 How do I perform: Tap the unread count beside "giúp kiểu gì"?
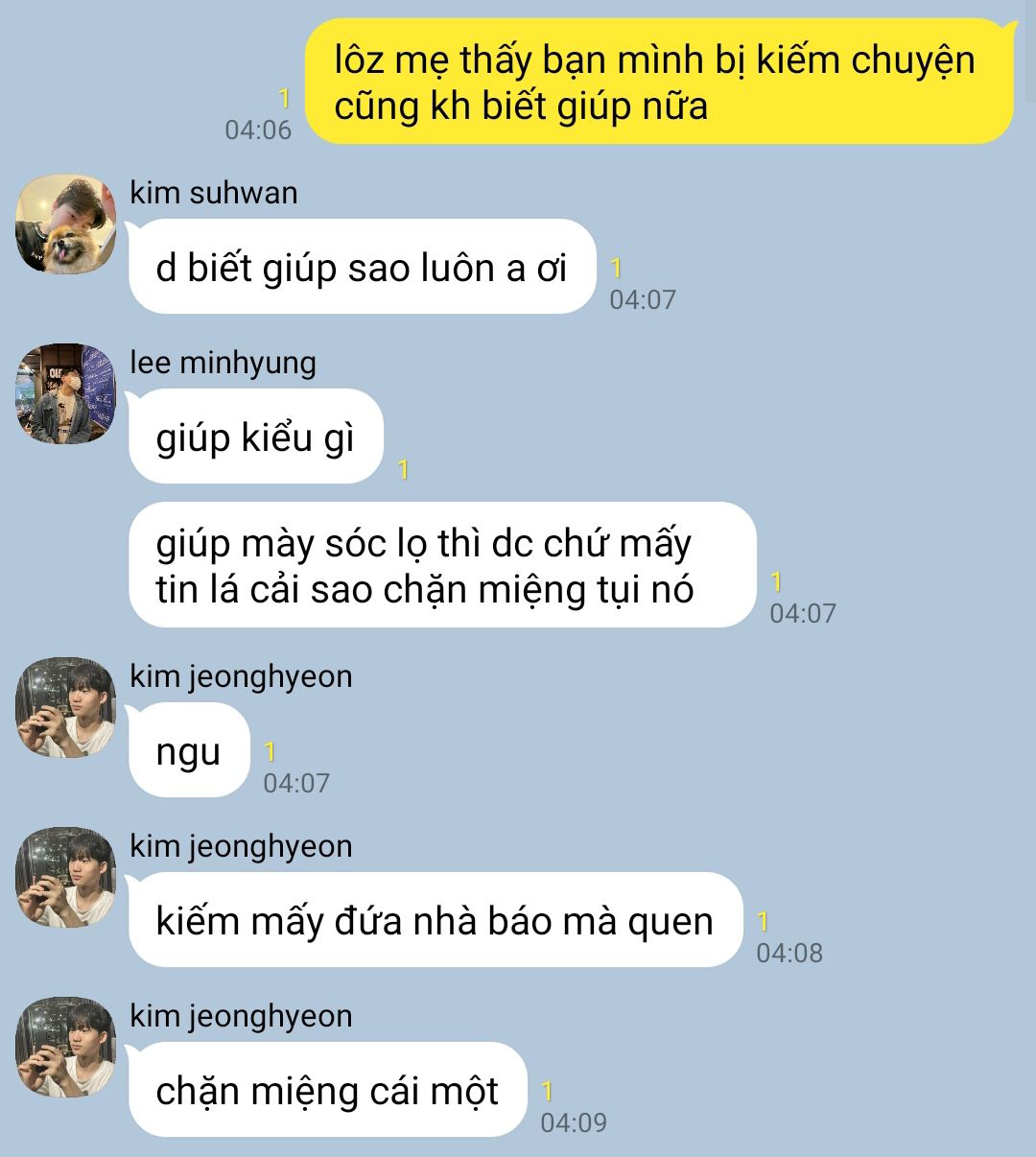point(403,469)
